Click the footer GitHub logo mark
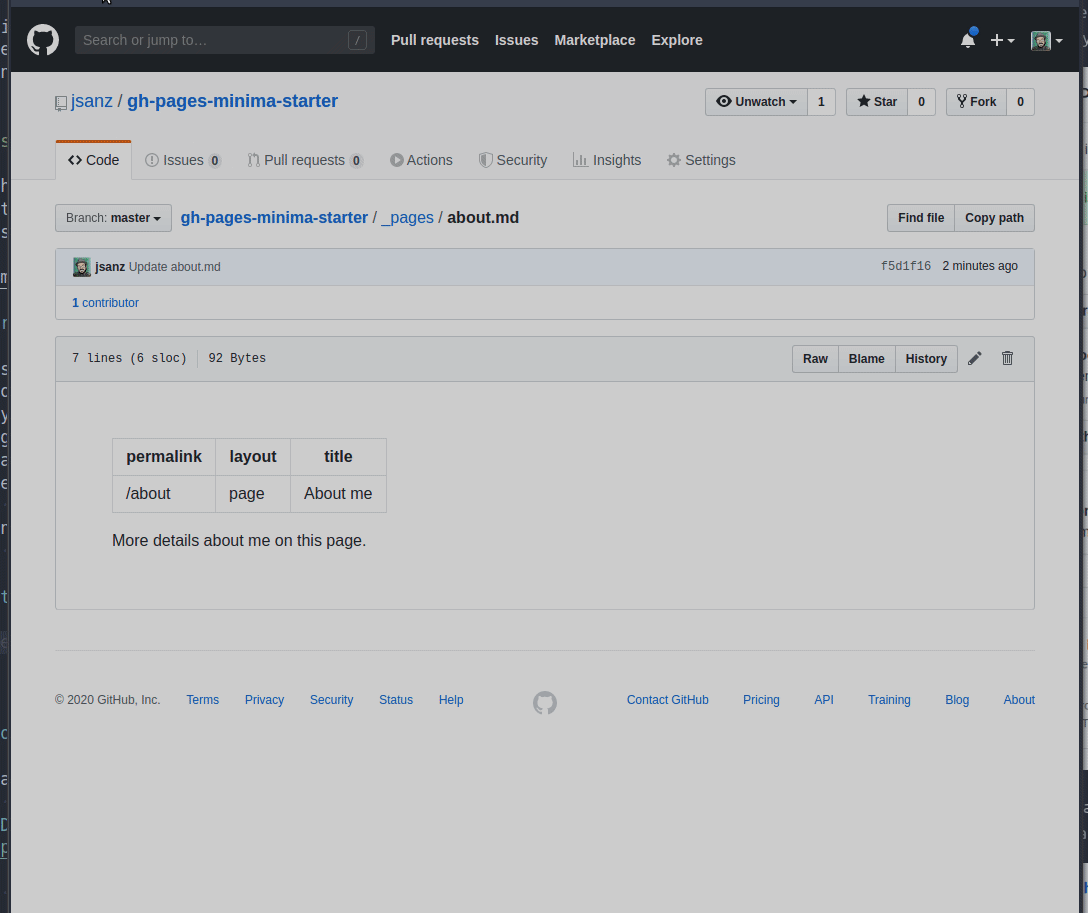This screenshot has height=913, width=1088. click(544, 702)
